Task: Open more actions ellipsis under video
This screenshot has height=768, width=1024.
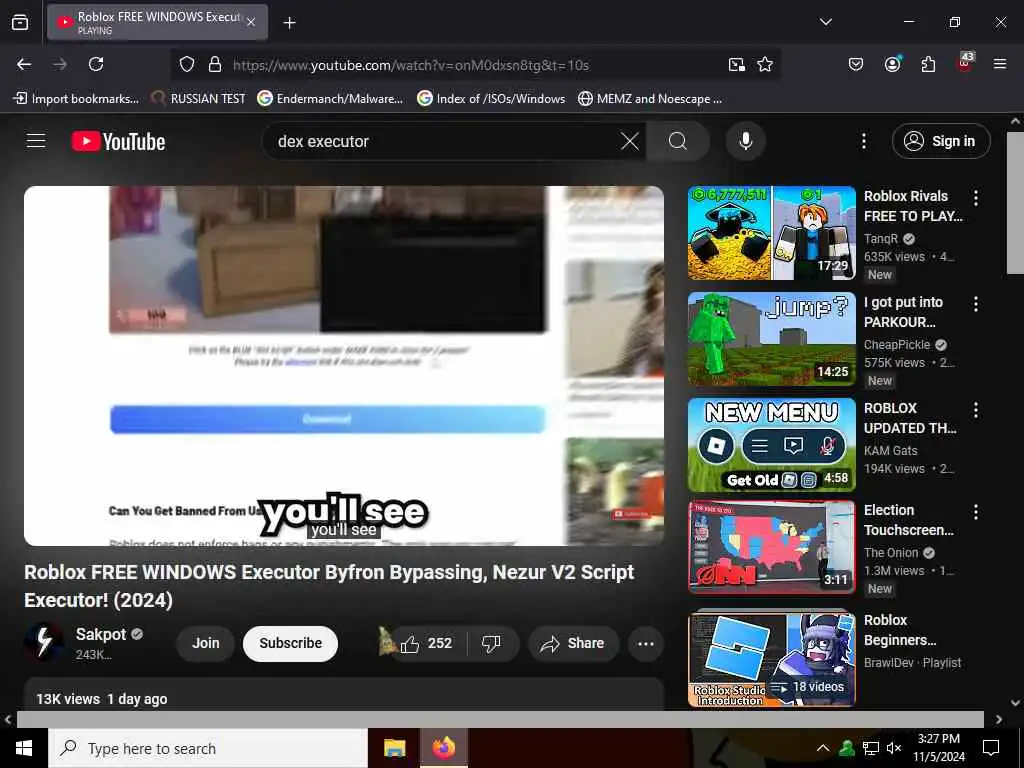Action: click(x=646, y=643)
